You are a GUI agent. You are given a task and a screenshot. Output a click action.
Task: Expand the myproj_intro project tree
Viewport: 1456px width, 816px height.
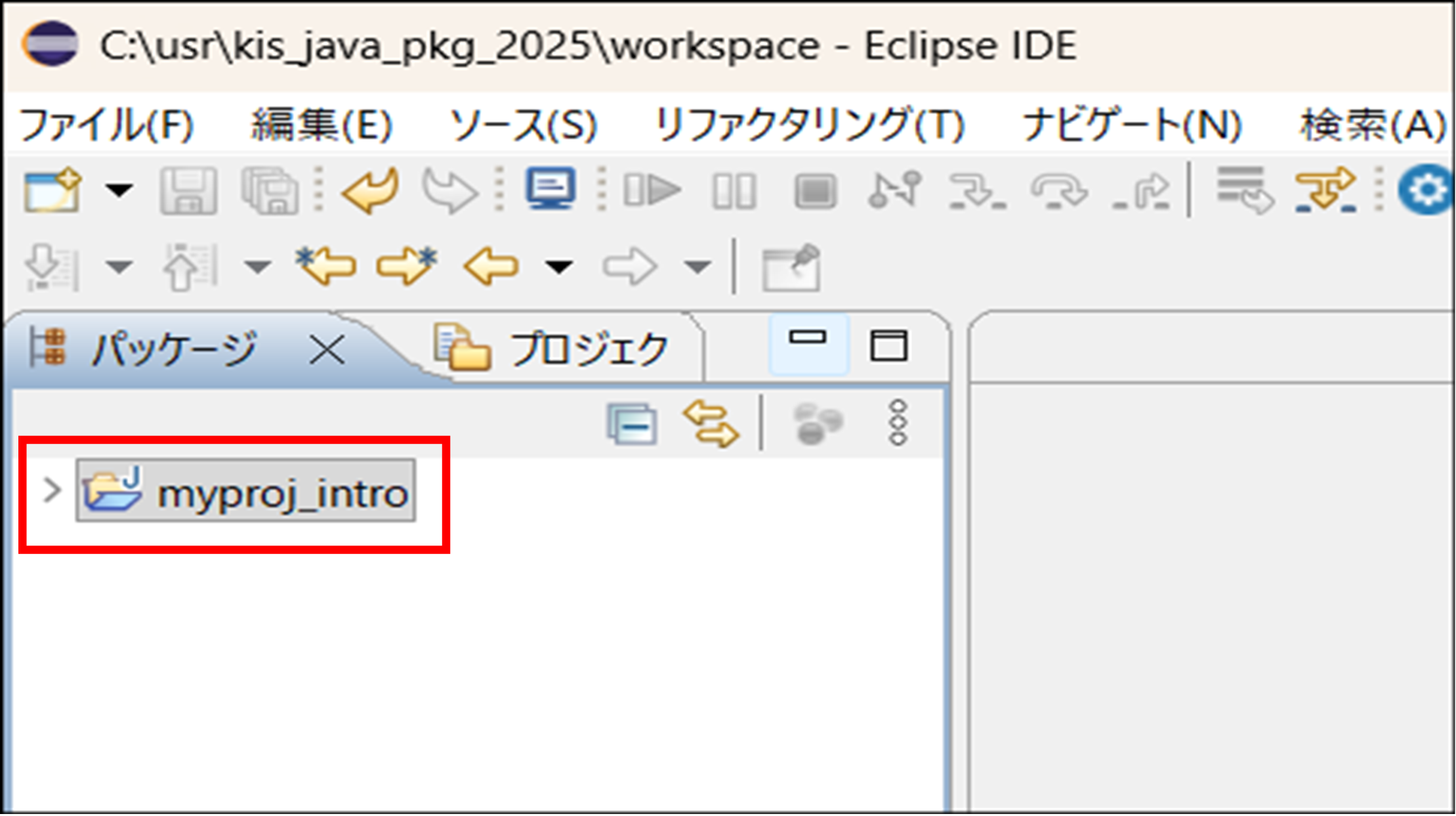[x=52, y=491]
